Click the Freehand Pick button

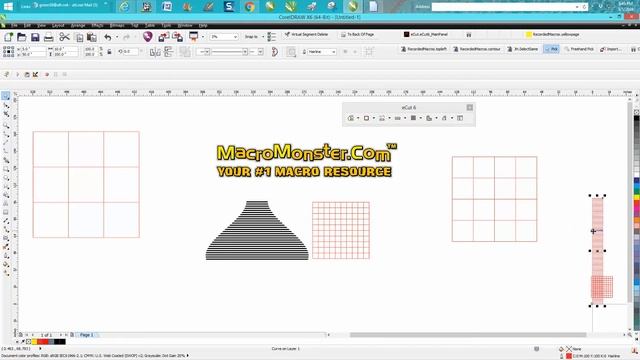pos(579,49)
